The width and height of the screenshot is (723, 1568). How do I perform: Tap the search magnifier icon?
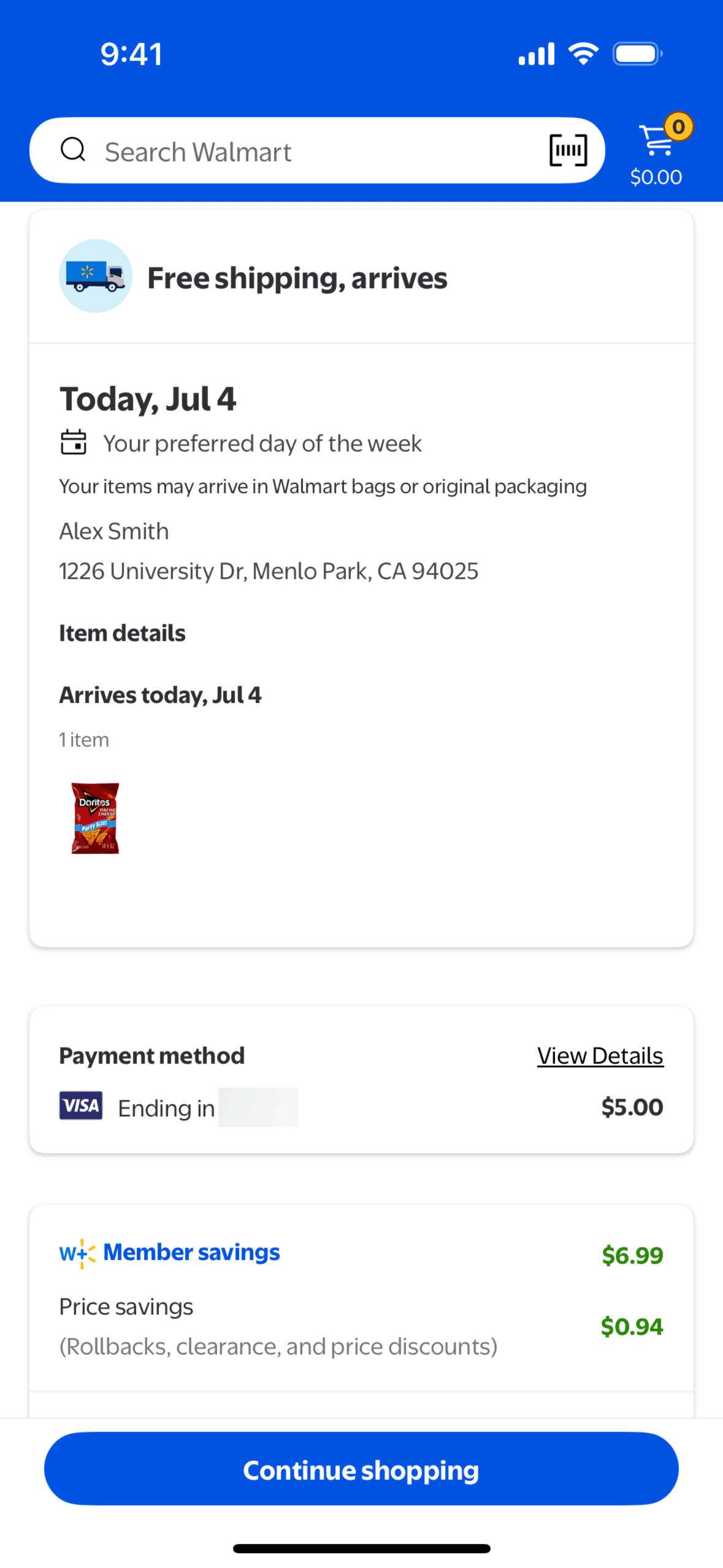pyautogui.click(x=73, y=150)
